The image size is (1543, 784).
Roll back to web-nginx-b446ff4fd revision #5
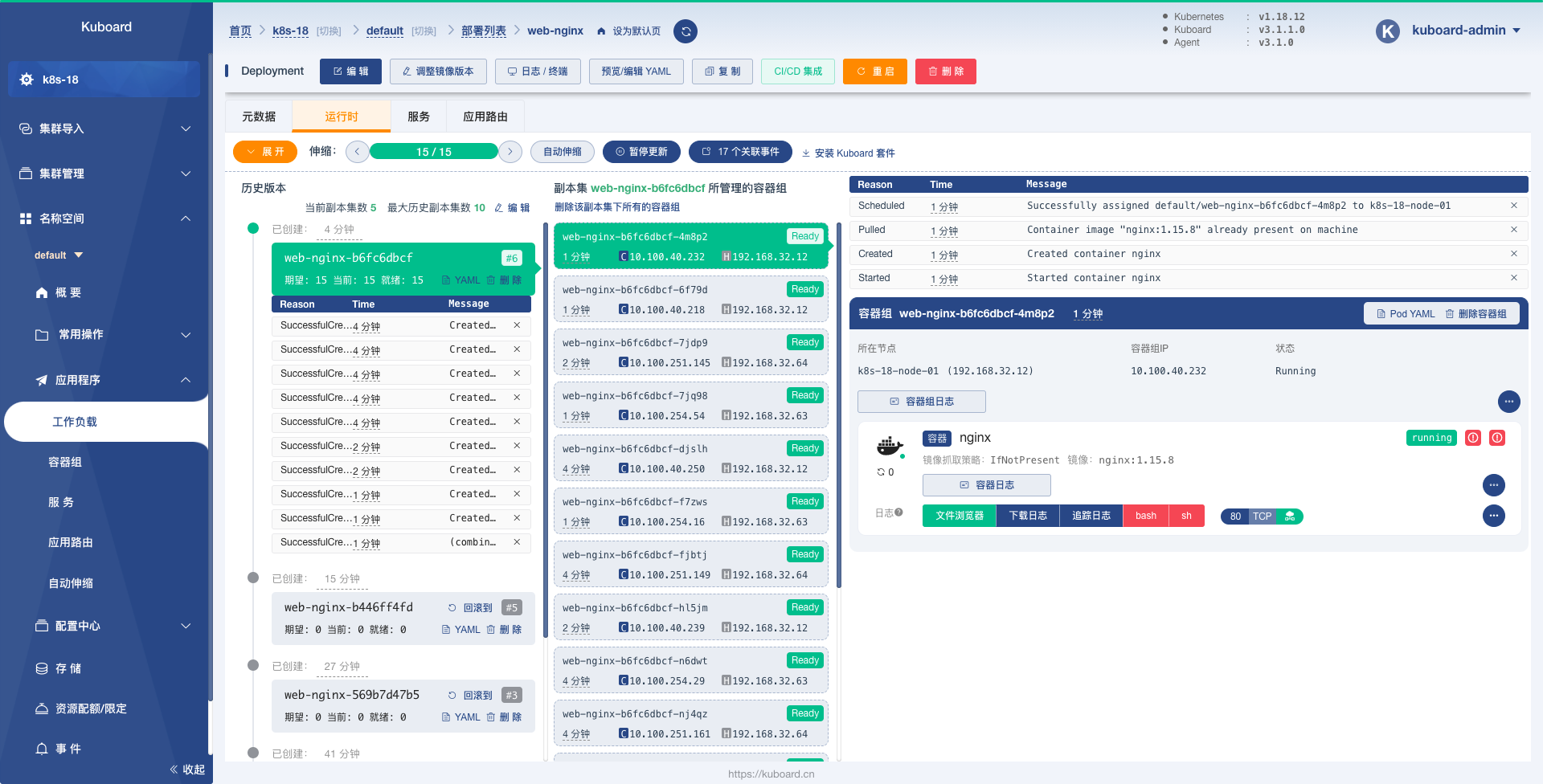[x=470, y=608]
